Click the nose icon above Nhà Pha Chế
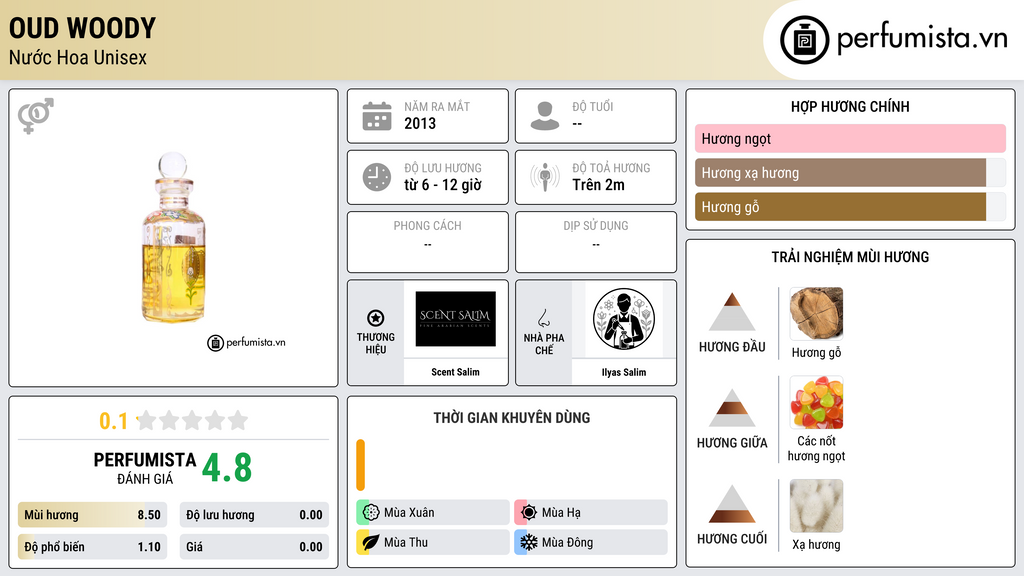Screen dimensions: 1024x576 [543, 318]
